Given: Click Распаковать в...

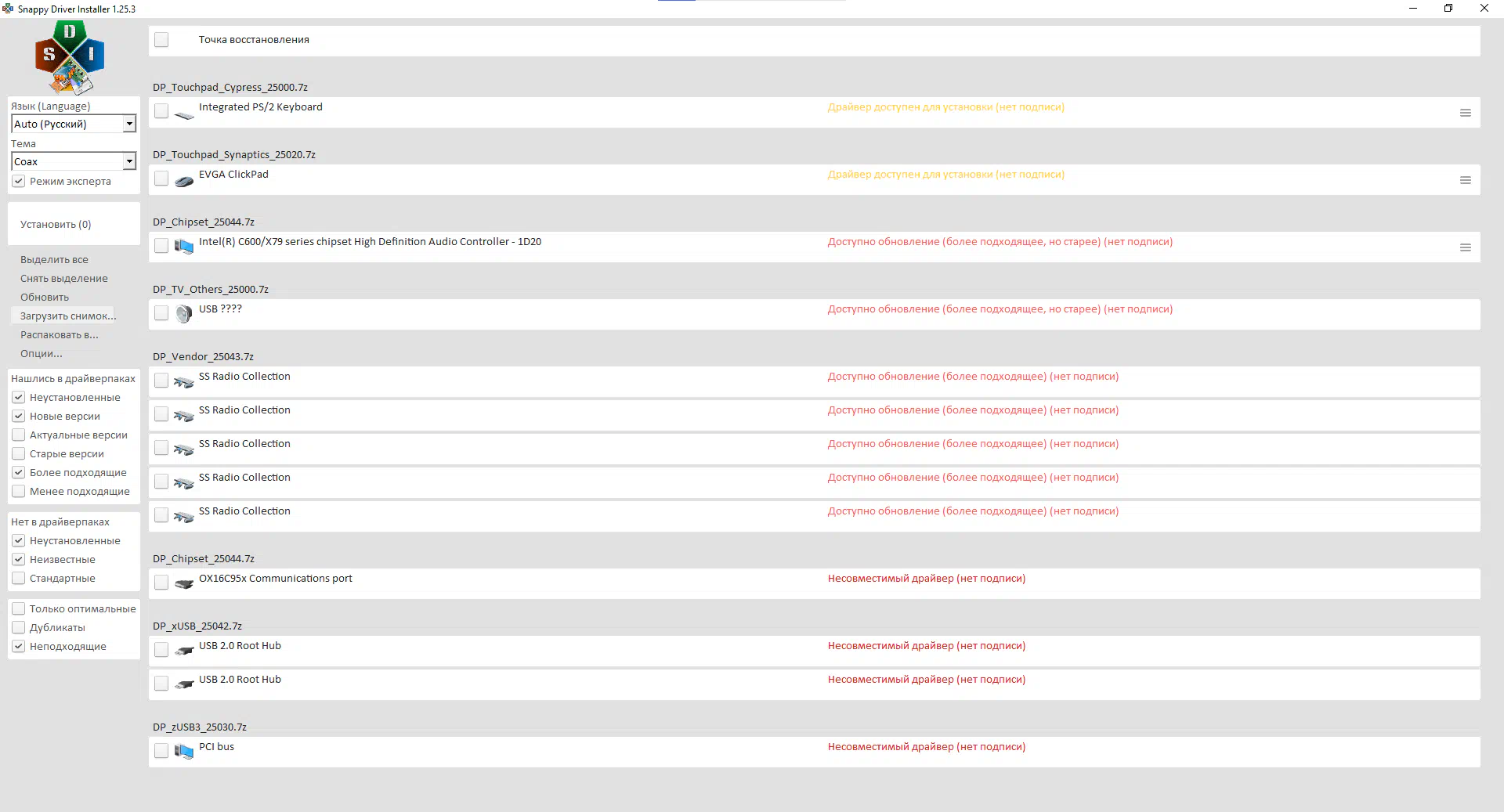Looking at the screenshot, I should (x=60, y=334).
